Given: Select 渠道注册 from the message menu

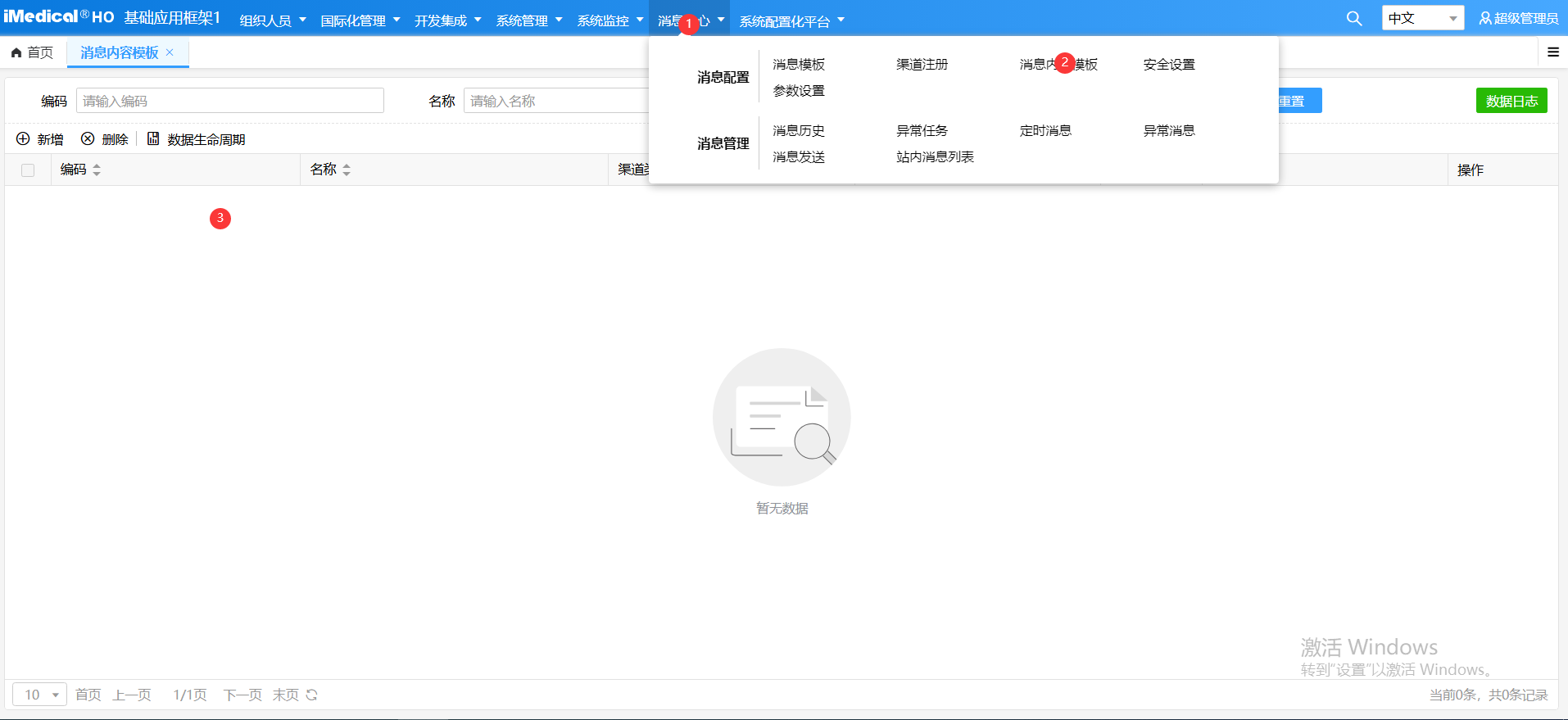Looking at the screenshot, I should tap(922, 65).
